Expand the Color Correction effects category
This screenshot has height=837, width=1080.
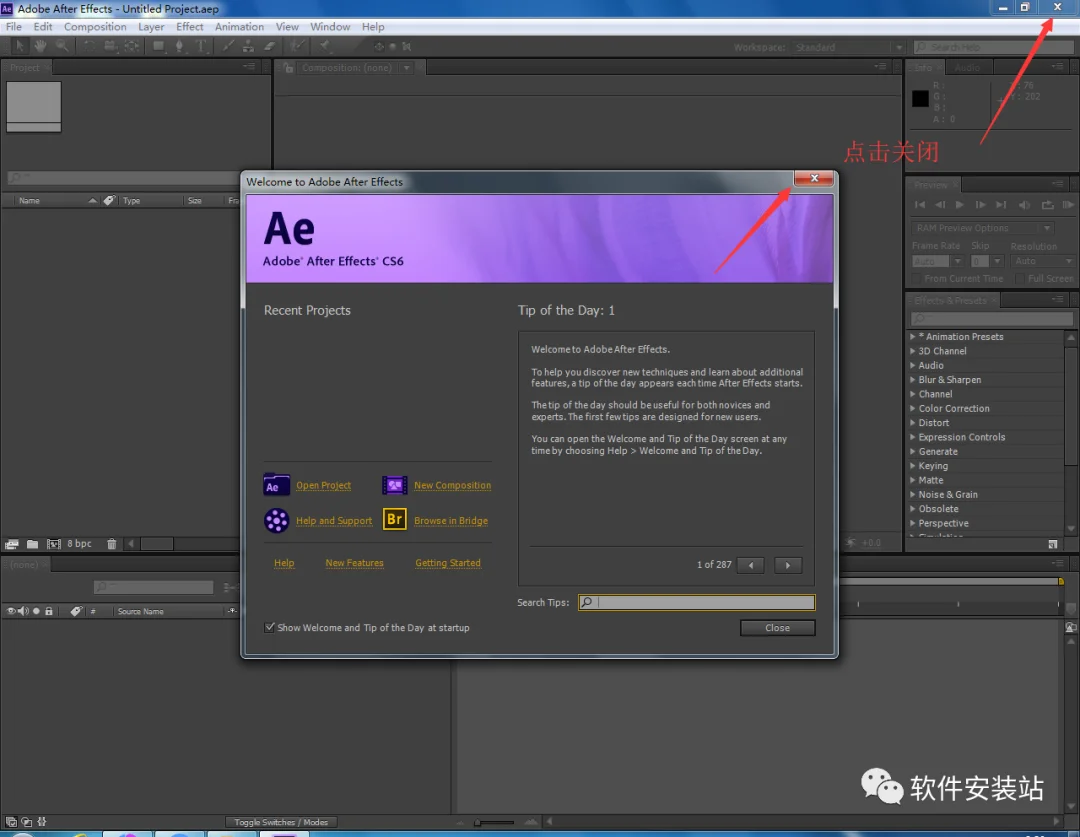913,408
